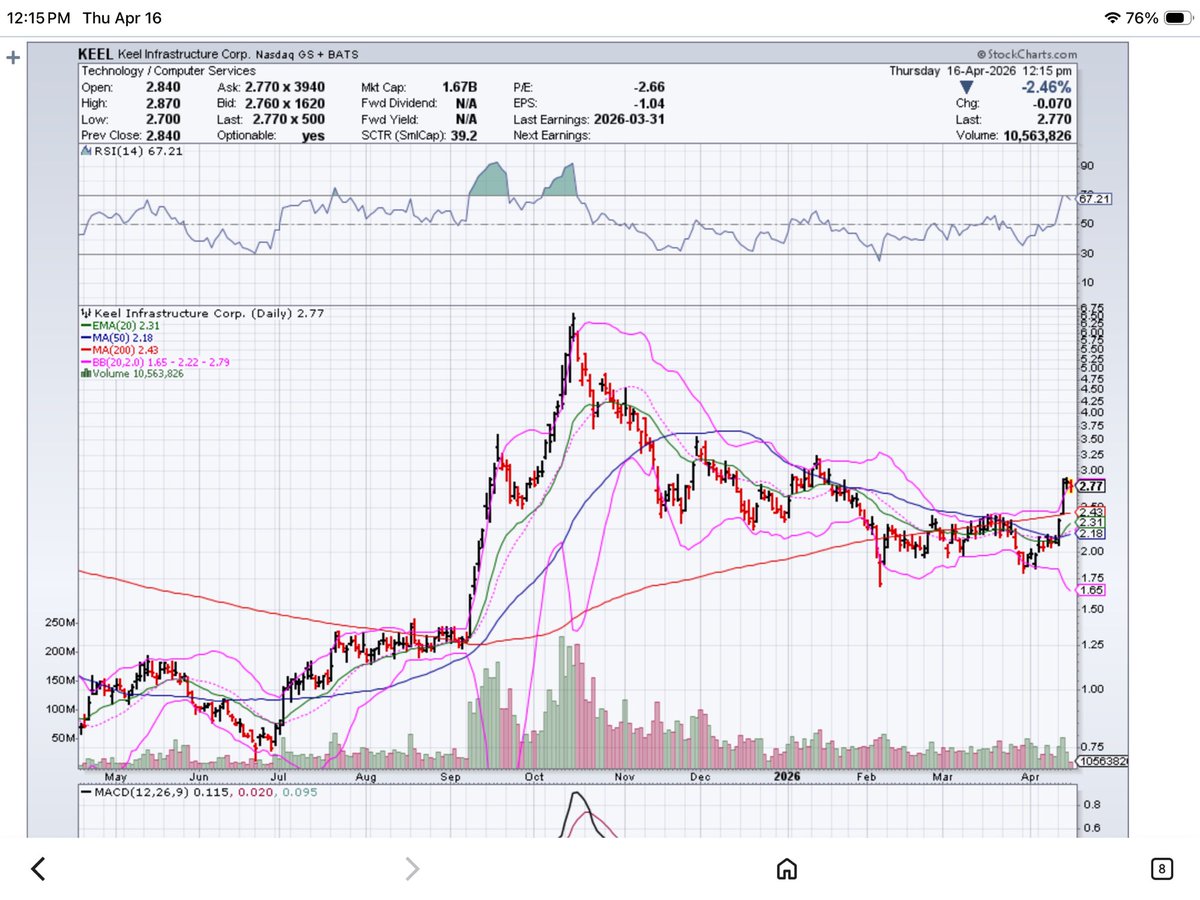Click the KEEL ticker symbol
The image size is (1200, 900).
(96, 56)
